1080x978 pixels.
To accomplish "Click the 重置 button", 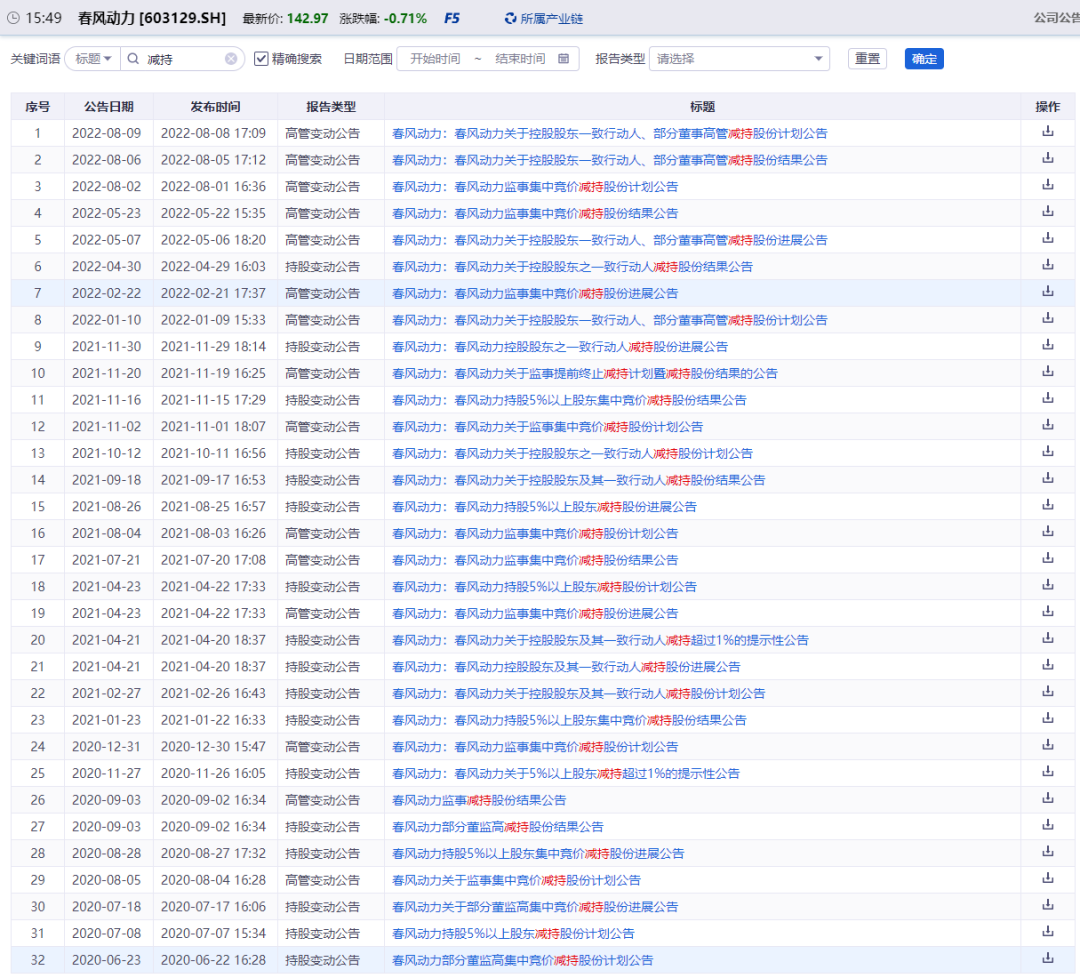I will click(867, 59).
